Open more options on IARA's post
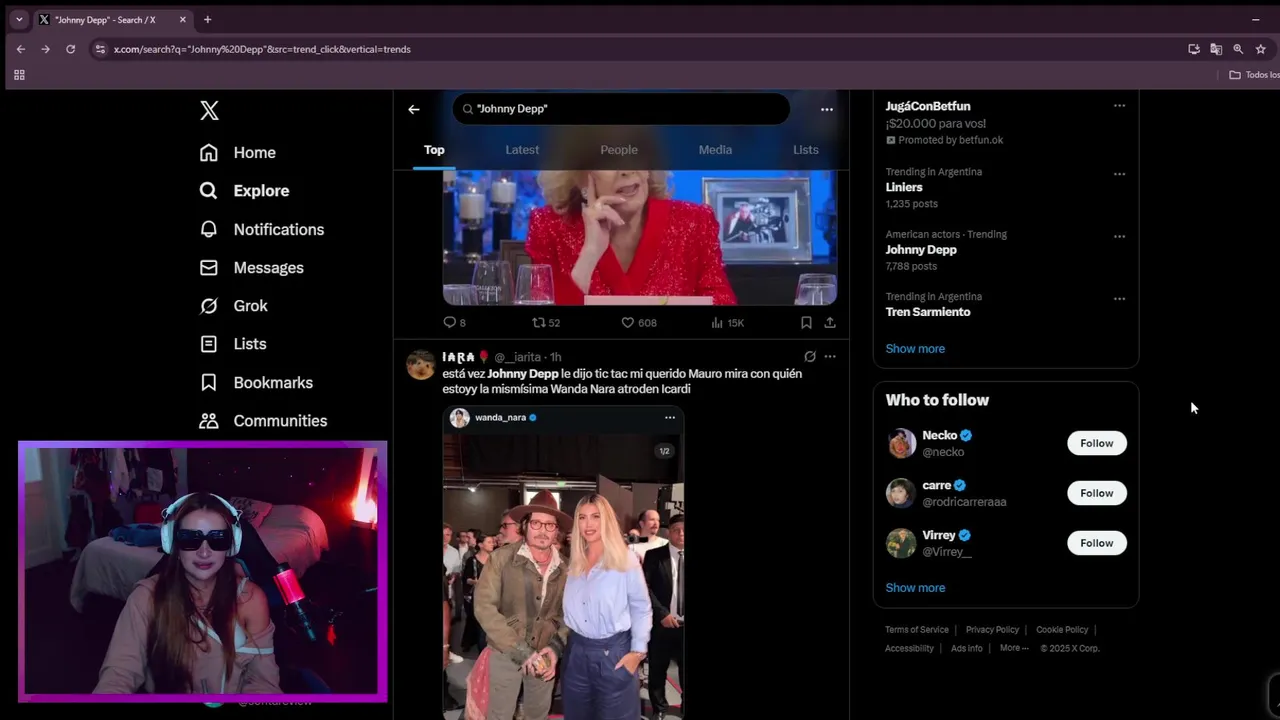The height and width of the screenshot is (720, 1280). point(830,356)
